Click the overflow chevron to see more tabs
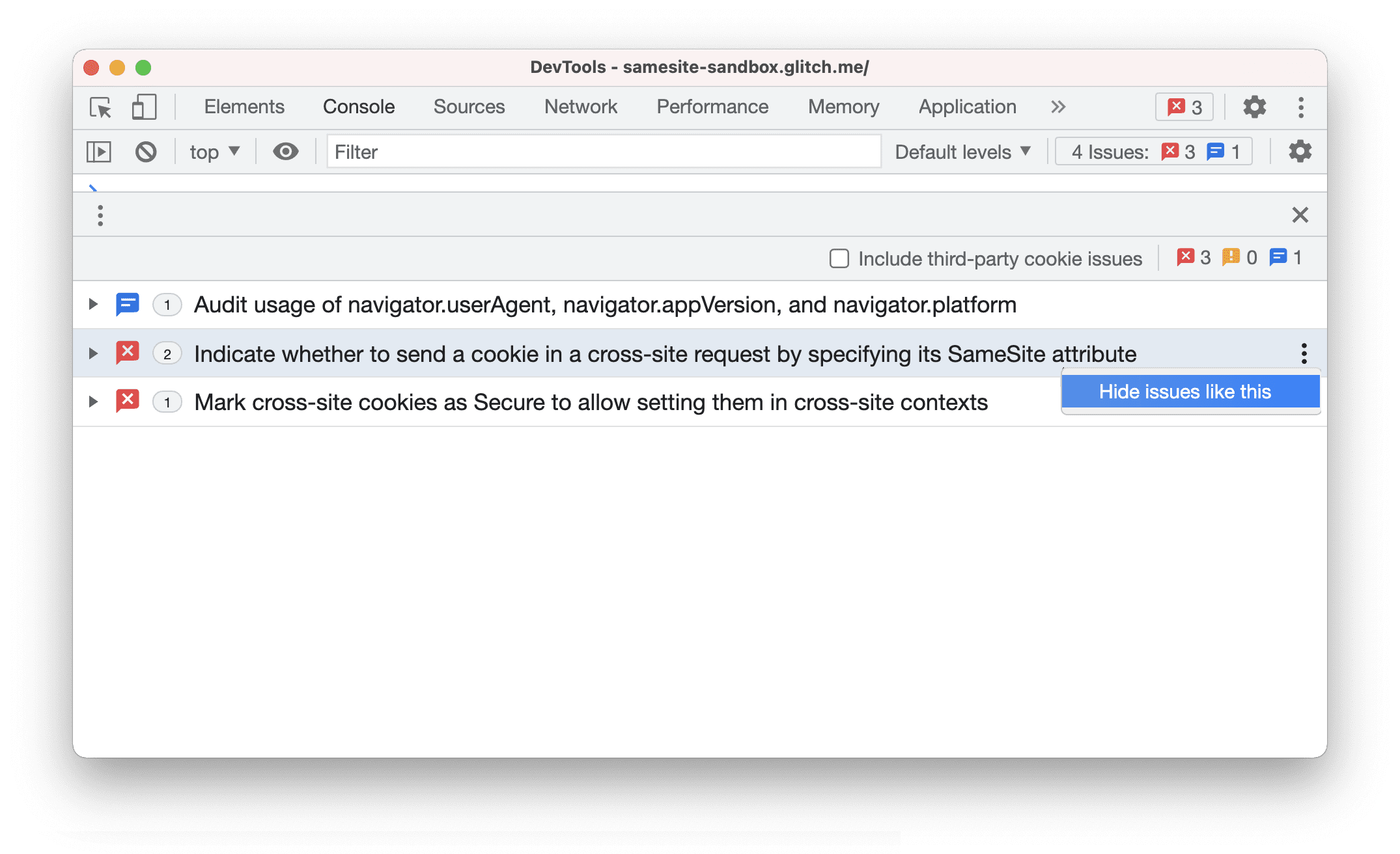This screenshot has height=854, width=1400. (1056, 106)
